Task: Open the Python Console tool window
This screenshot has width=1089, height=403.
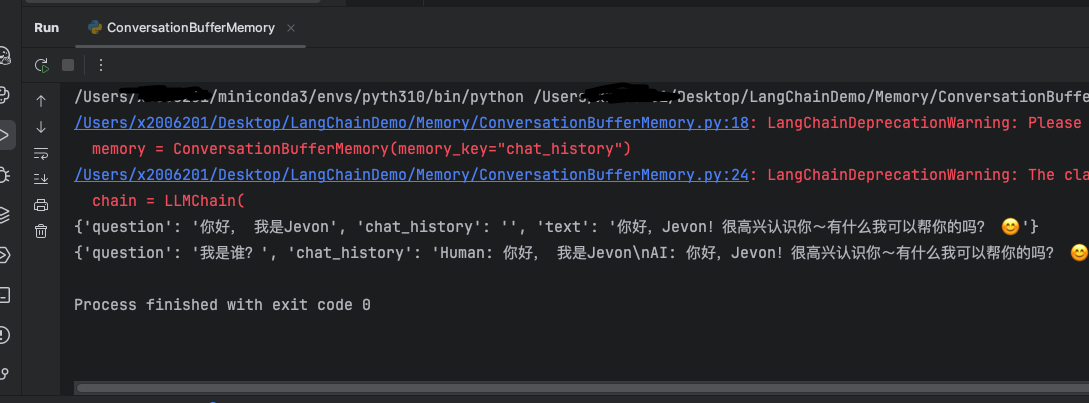Action: click(x=4, y=95)
